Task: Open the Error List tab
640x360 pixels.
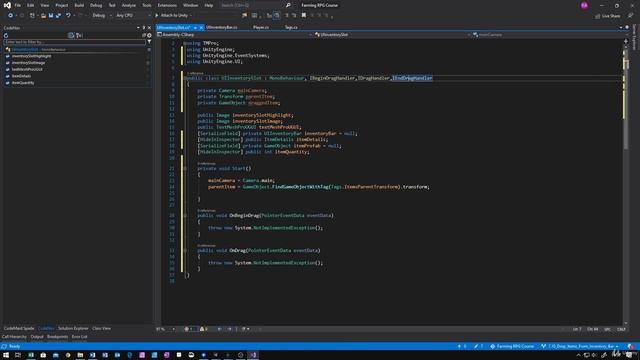Action: [80, 337]
